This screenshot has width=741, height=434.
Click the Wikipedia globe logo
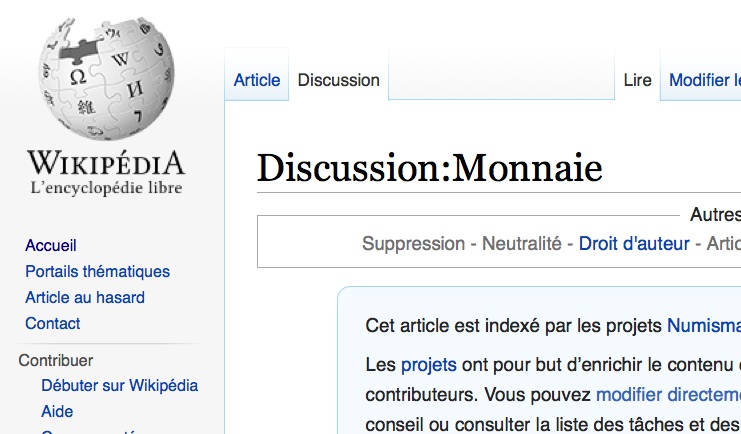pos(107,78)
